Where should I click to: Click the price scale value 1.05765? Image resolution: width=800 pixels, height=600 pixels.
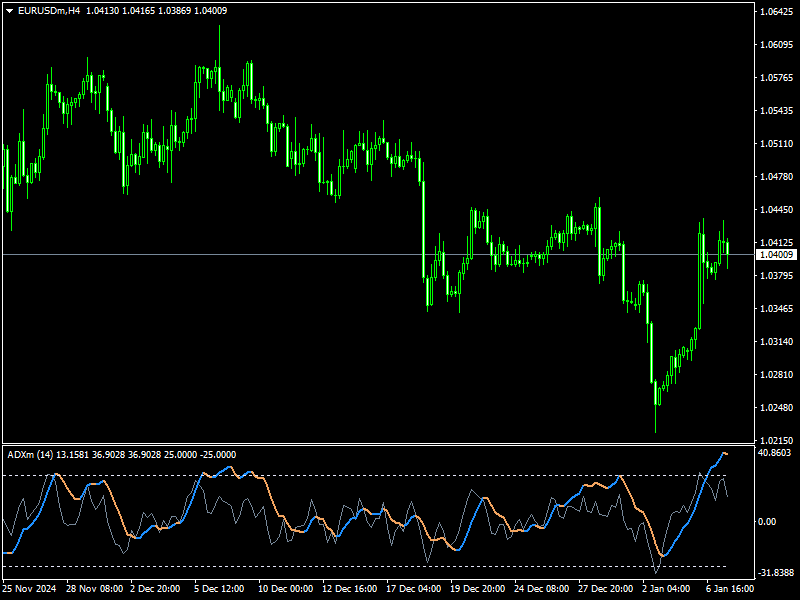tap(777, 78)
